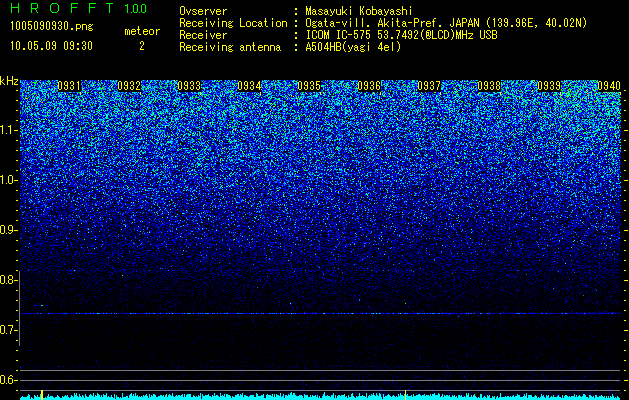The image size is (629, 400).
Task: Click the Receiver field label
Action: (203, 35)
